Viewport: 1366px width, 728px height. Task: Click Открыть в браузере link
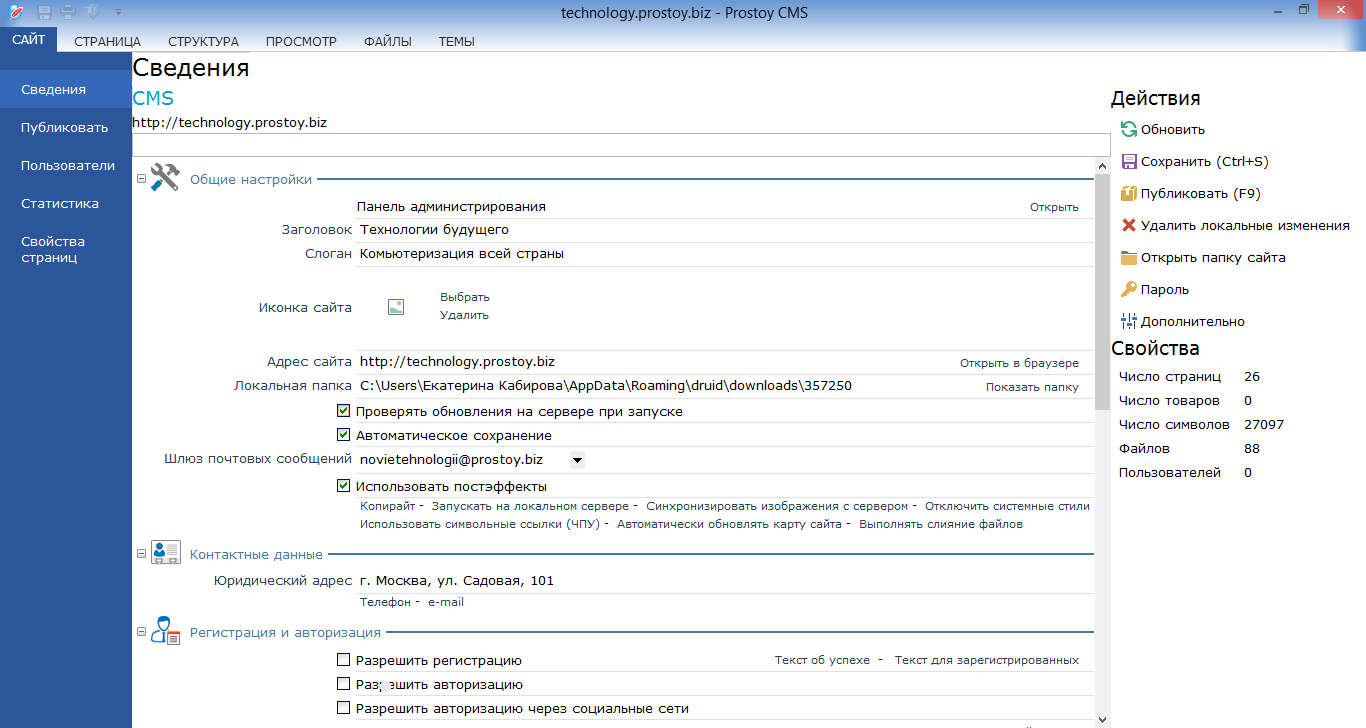[x=1019, y=363]
